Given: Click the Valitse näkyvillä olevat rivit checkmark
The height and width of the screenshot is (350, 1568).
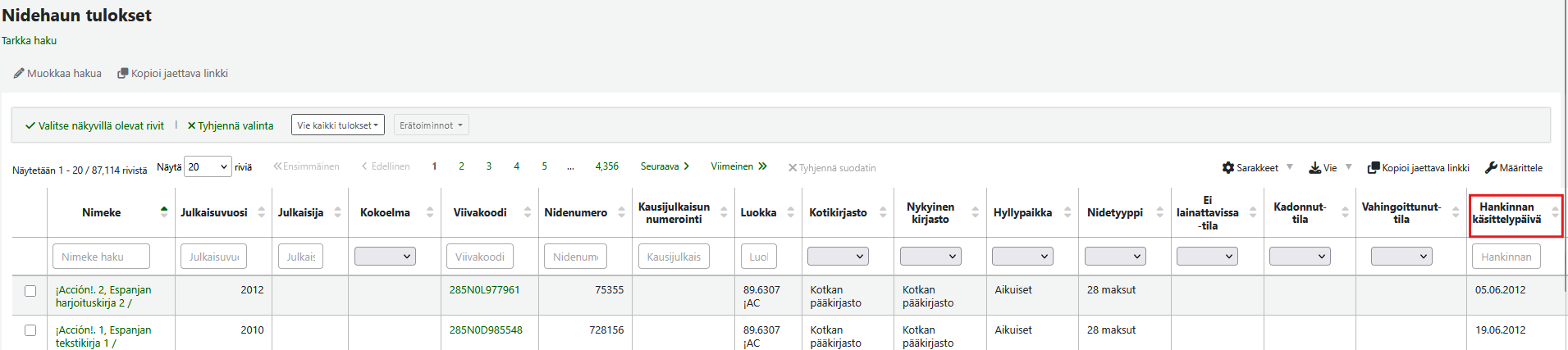Looking at the screenshot, I should coord(30,125).
